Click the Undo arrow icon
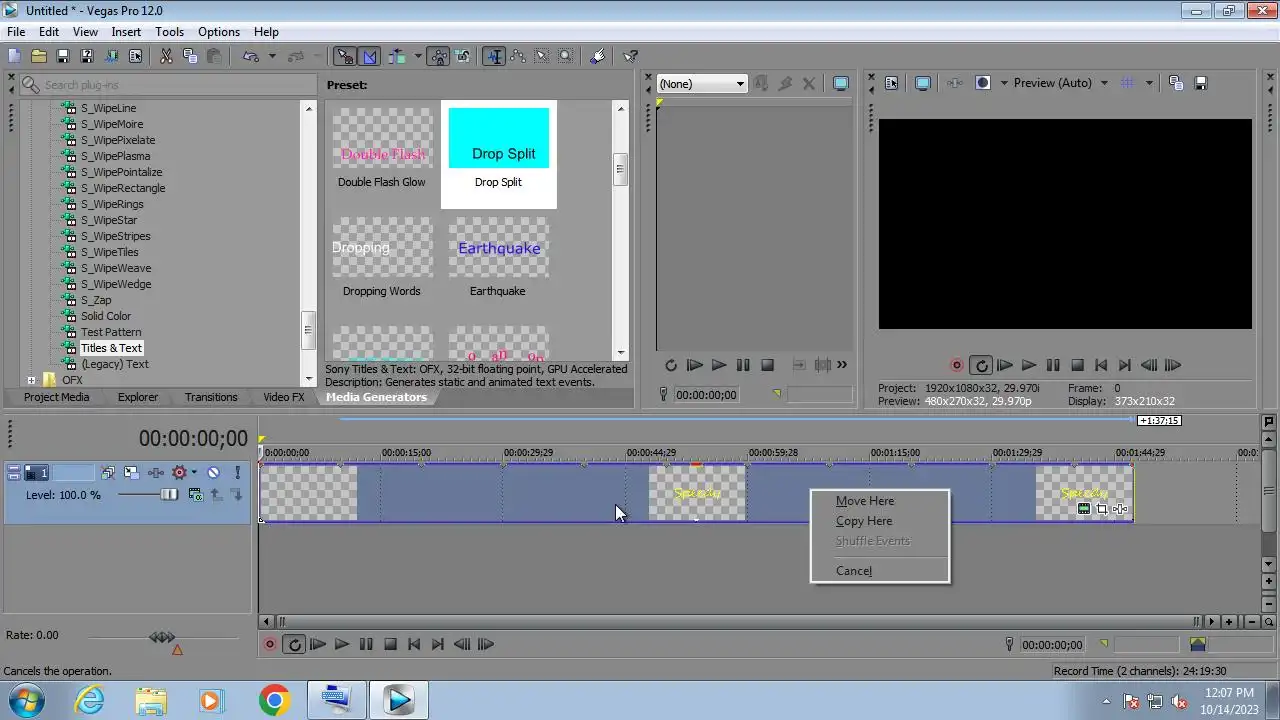Screen dimensions: 1280x720 point(251,57)
